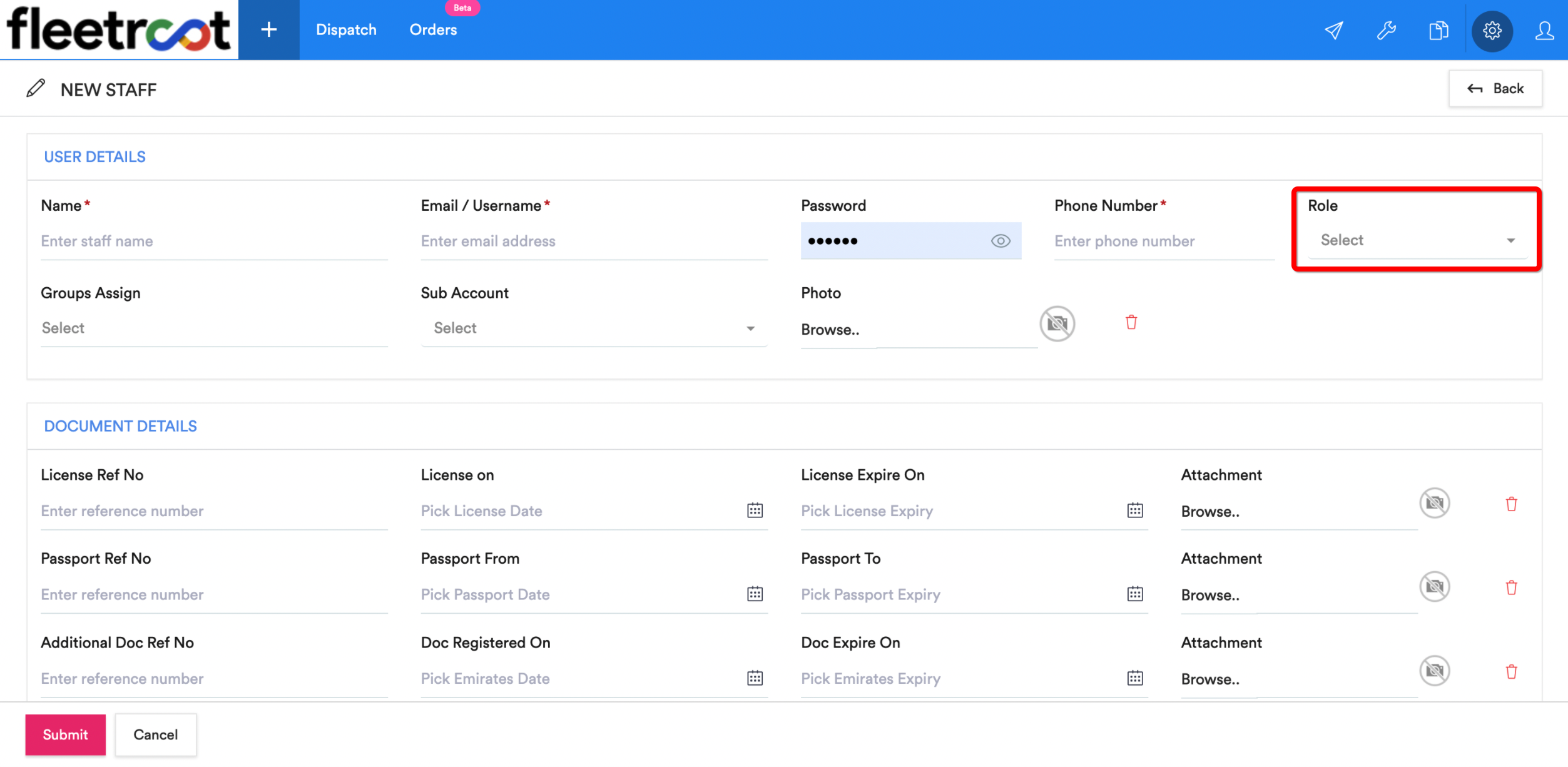Submit the new staff form
Viewport: 1568px width, 767px height.
pyautogui.click(x=65, y=734)
